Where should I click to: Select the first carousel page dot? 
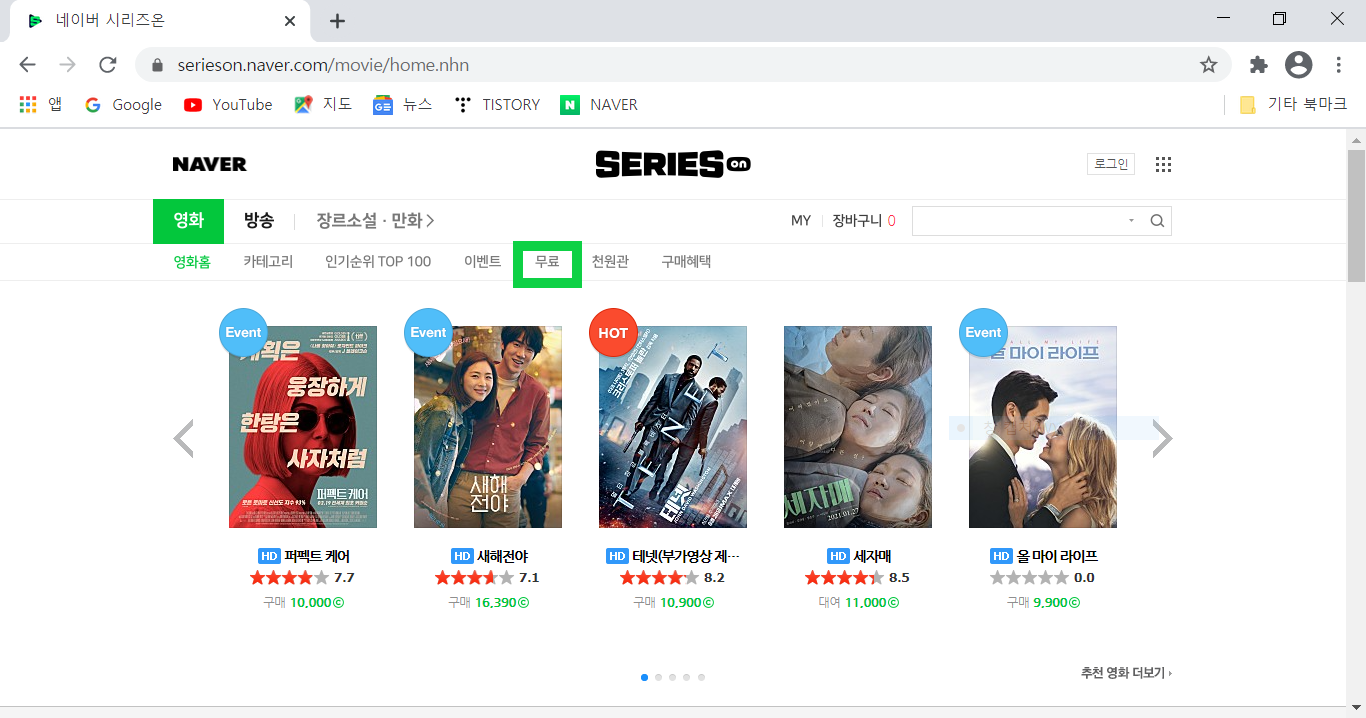coord(644,677)
